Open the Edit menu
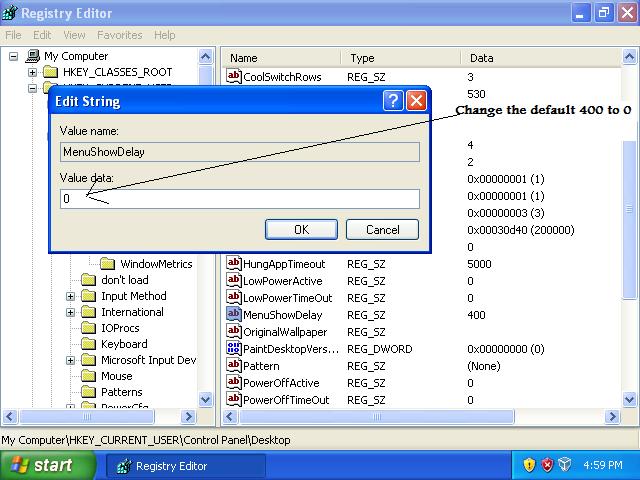 42,35
